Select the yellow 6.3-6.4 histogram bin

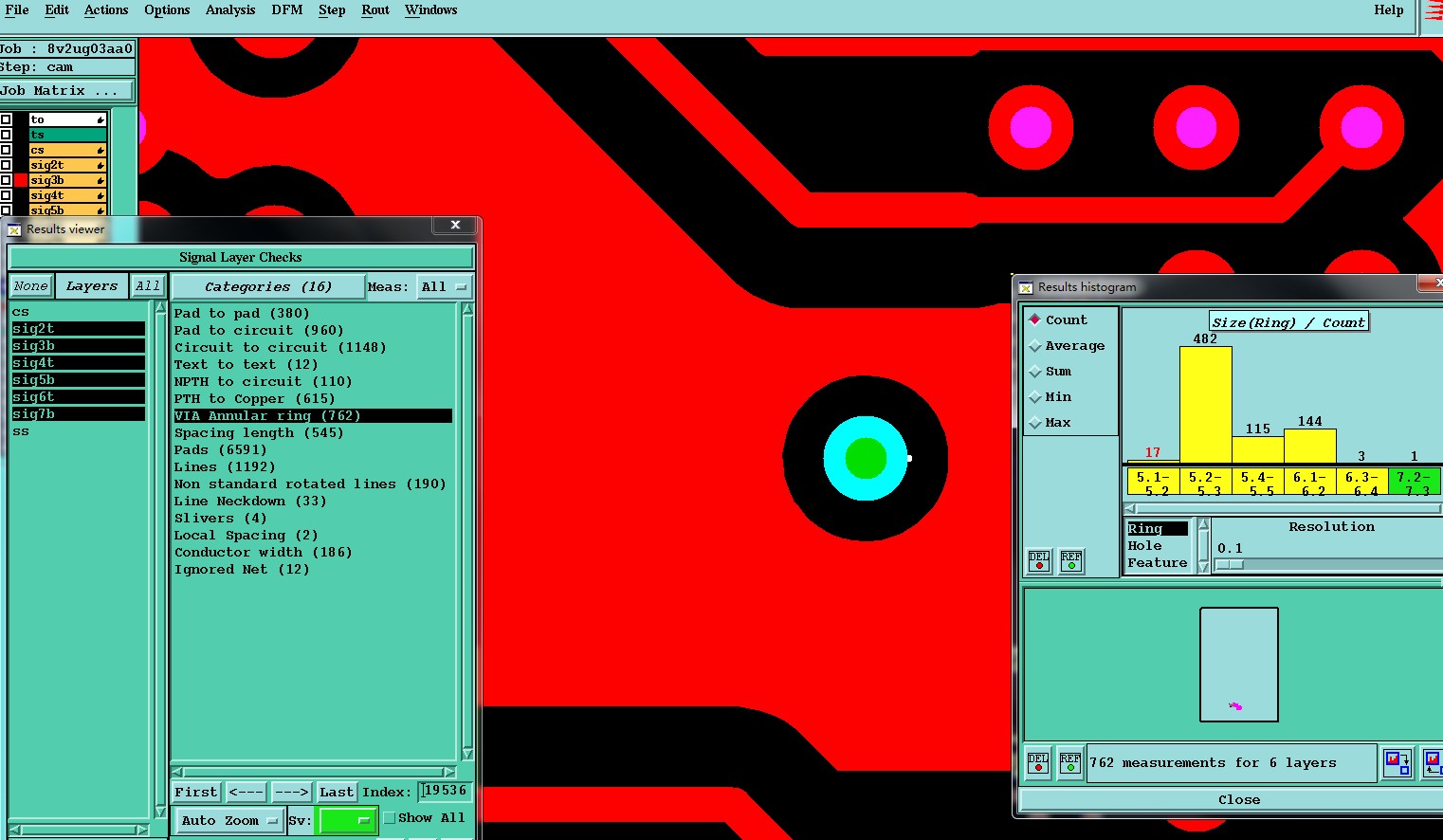pyautogui.click(x=1362, y=482)
